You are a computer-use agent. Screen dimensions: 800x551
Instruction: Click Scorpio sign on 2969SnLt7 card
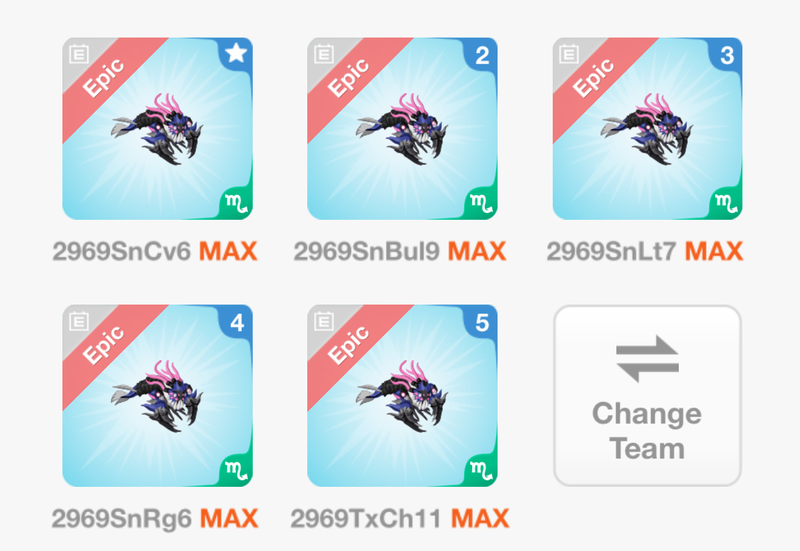(x=726, y=204)
